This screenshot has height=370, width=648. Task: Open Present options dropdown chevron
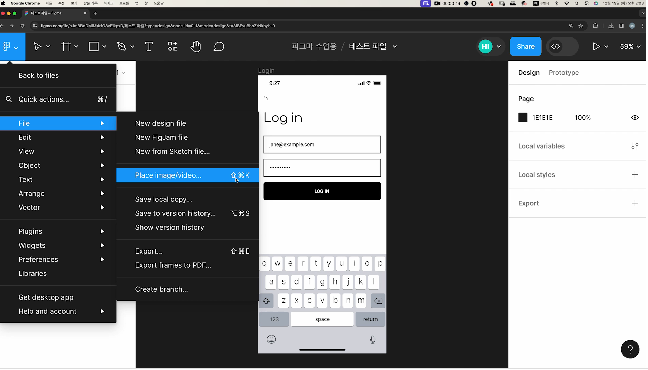[x=606, y=47]
